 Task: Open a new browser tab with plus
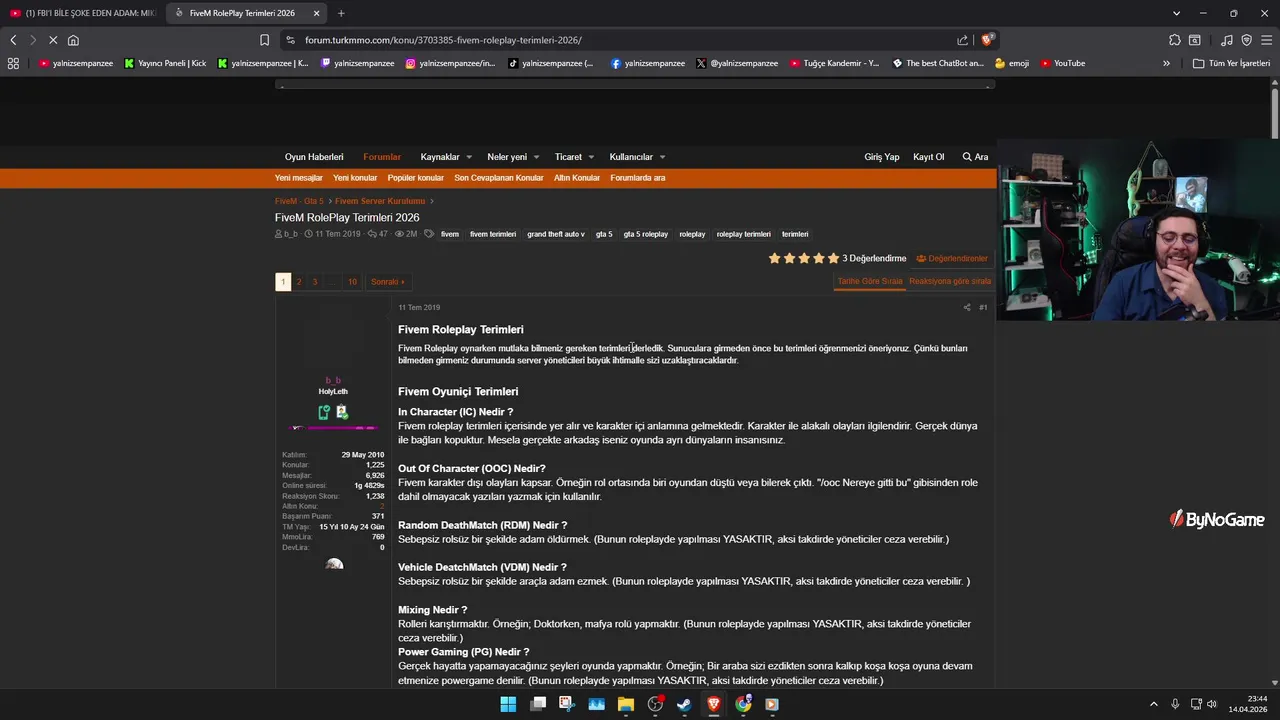point(341,13)
